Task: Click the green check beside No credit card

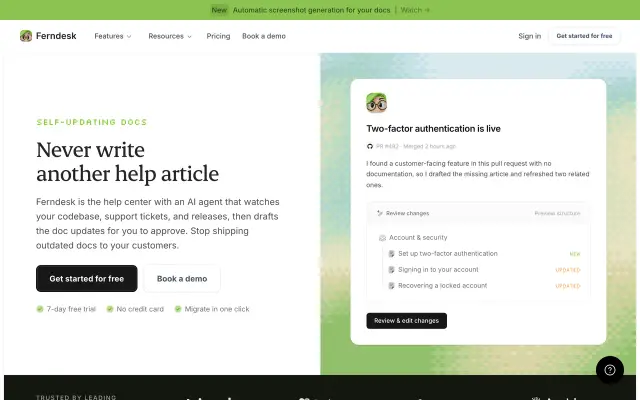Action: pyautogui.click(x=110, y=309)
